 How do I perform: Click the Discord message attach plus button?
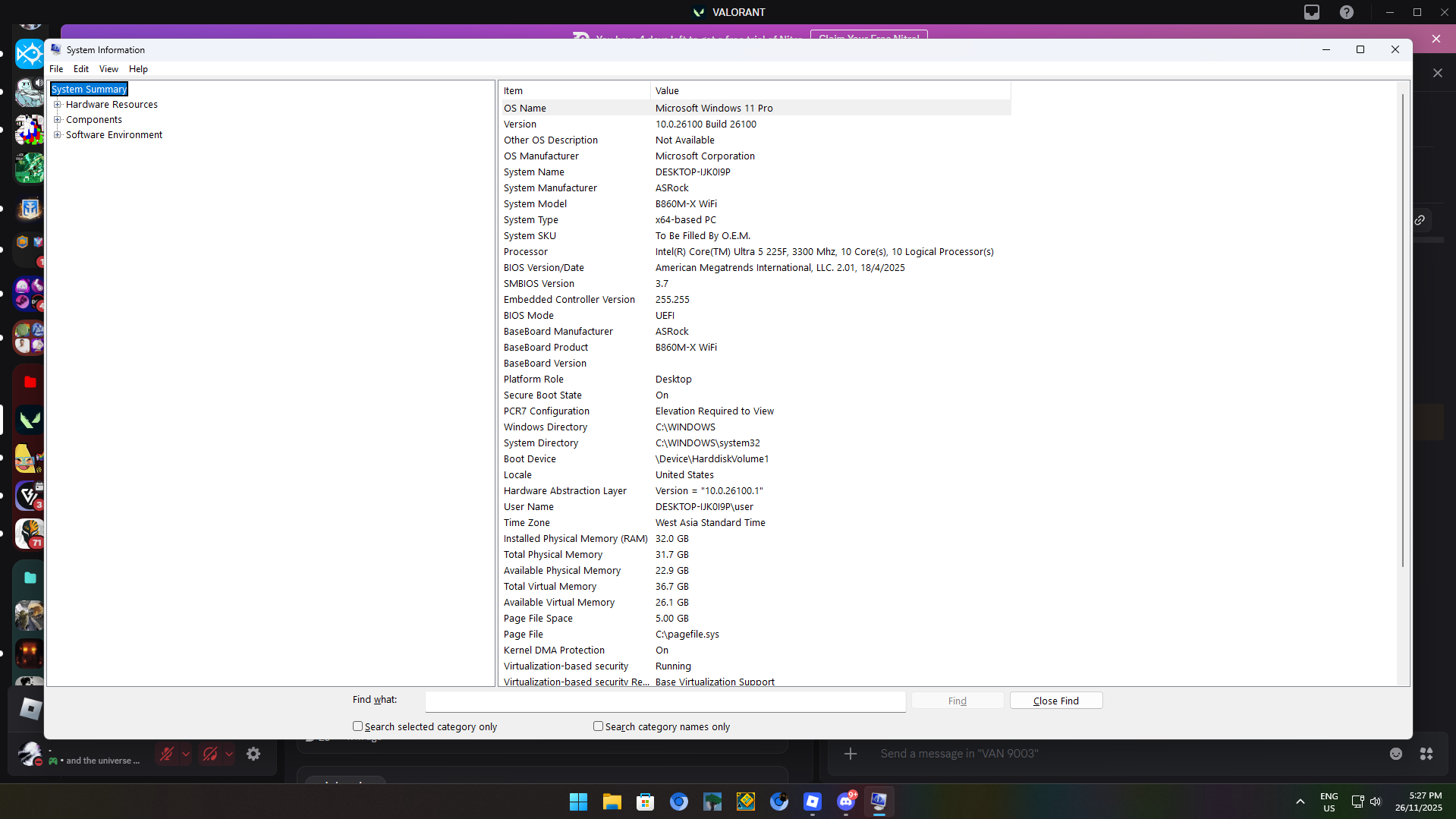851,754
